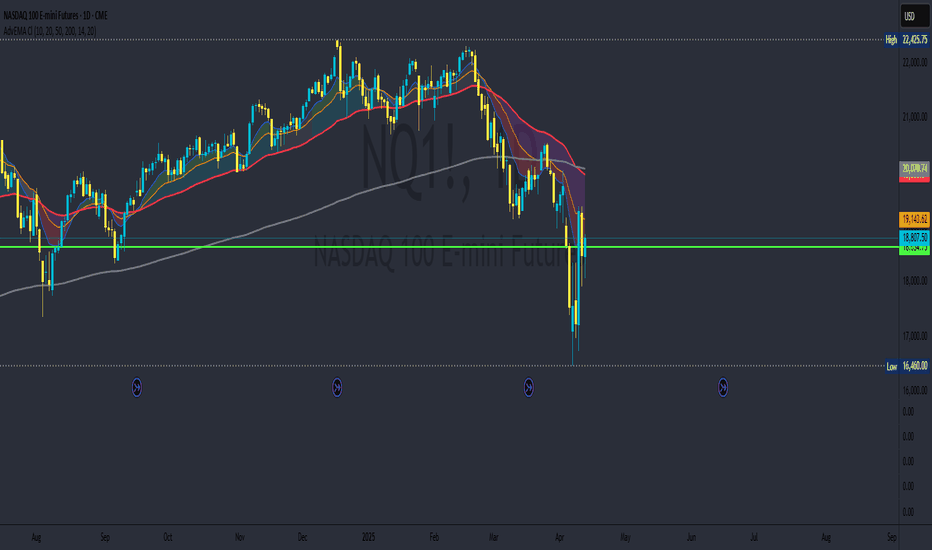
Task: Click the Nov label on time axis
Action: click(240, 538)
